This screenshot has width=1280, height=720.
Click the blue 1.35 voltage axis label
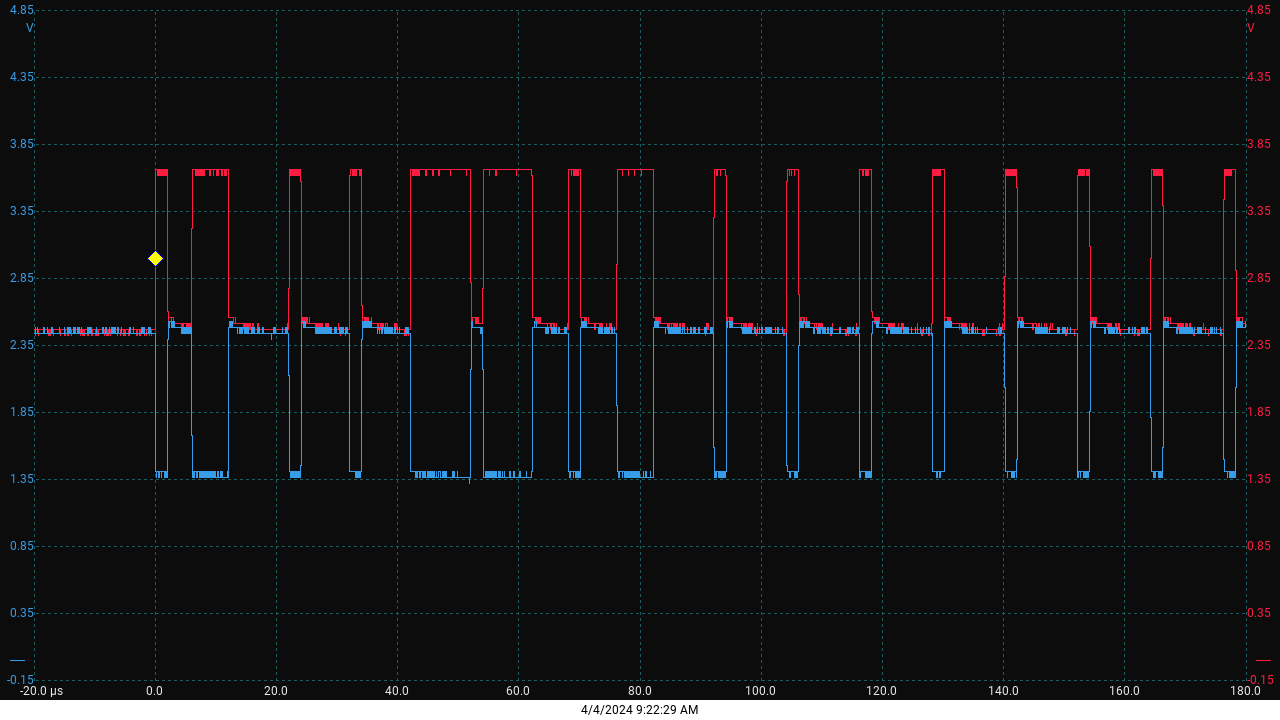[21, 479]
